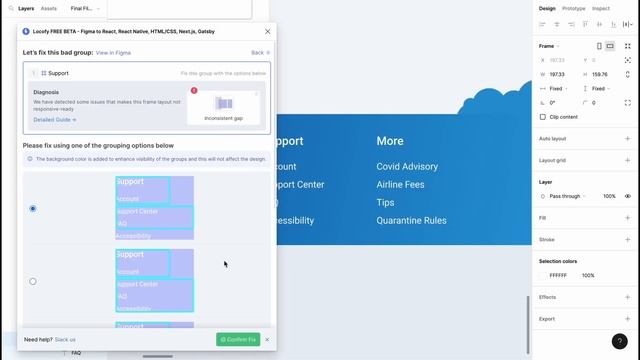
Task: Select the More heading on canvas
Action: [x=390, y=141]
